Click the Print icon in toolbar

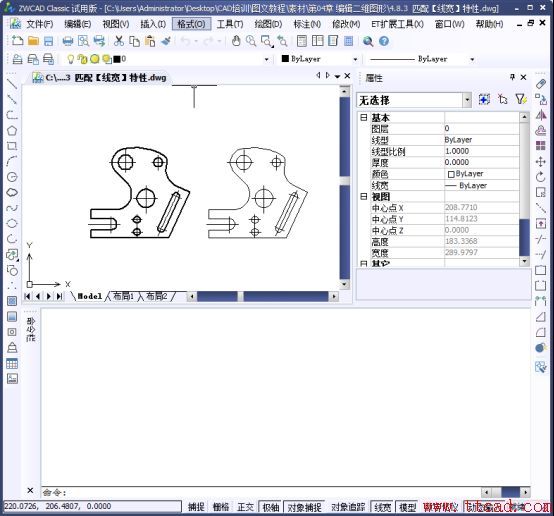pyautogui.click(x=67, y=41)
